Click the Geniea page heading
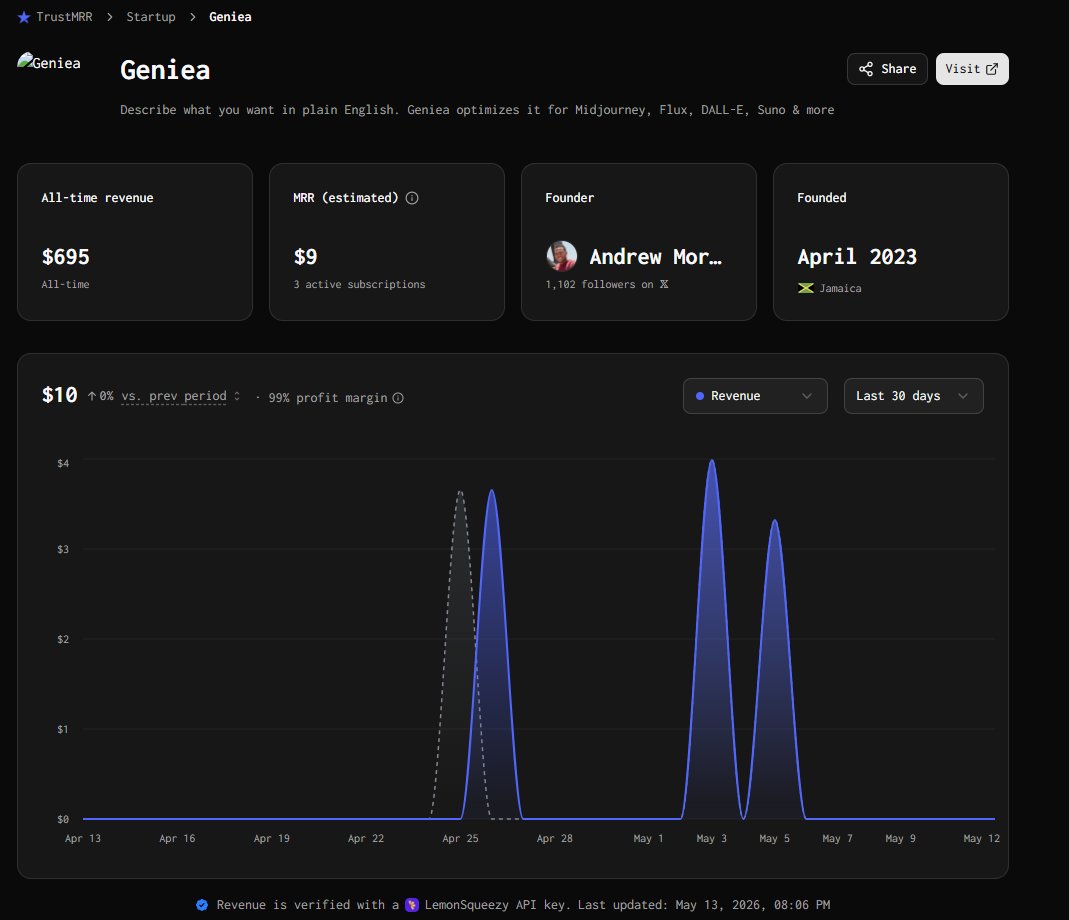 tap(165, 70)
